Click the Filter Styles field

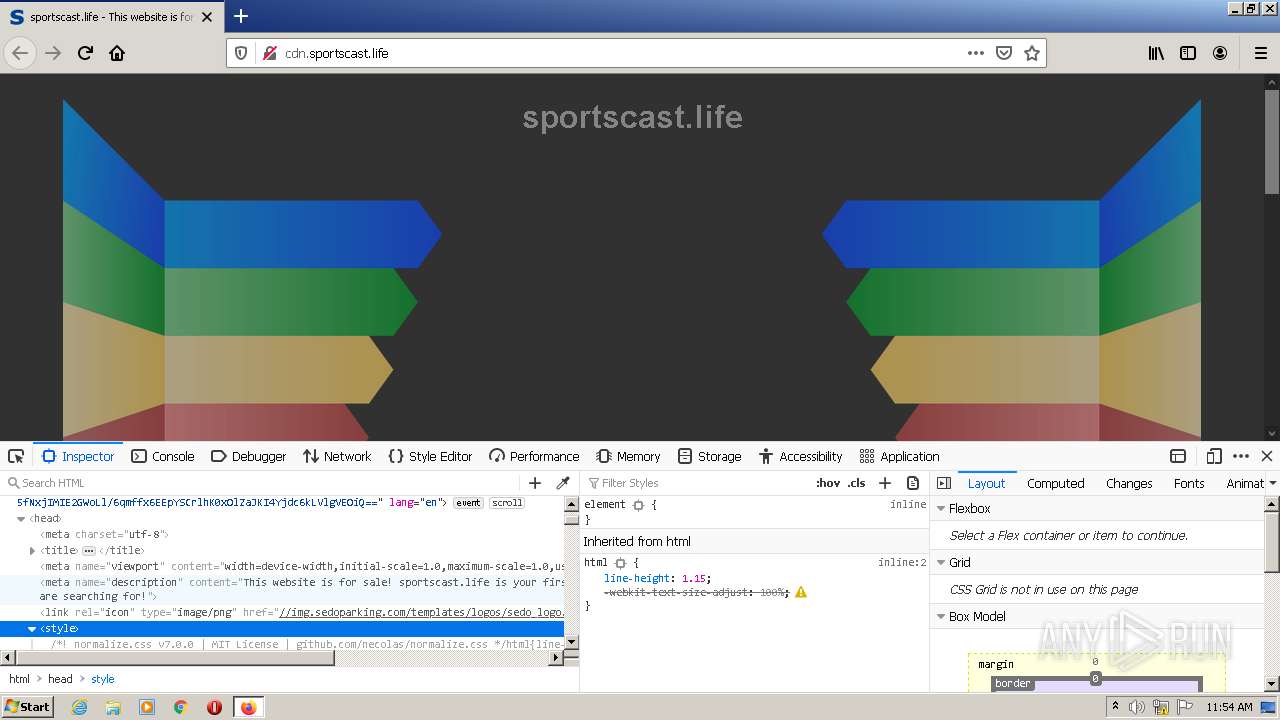[695, 483]
